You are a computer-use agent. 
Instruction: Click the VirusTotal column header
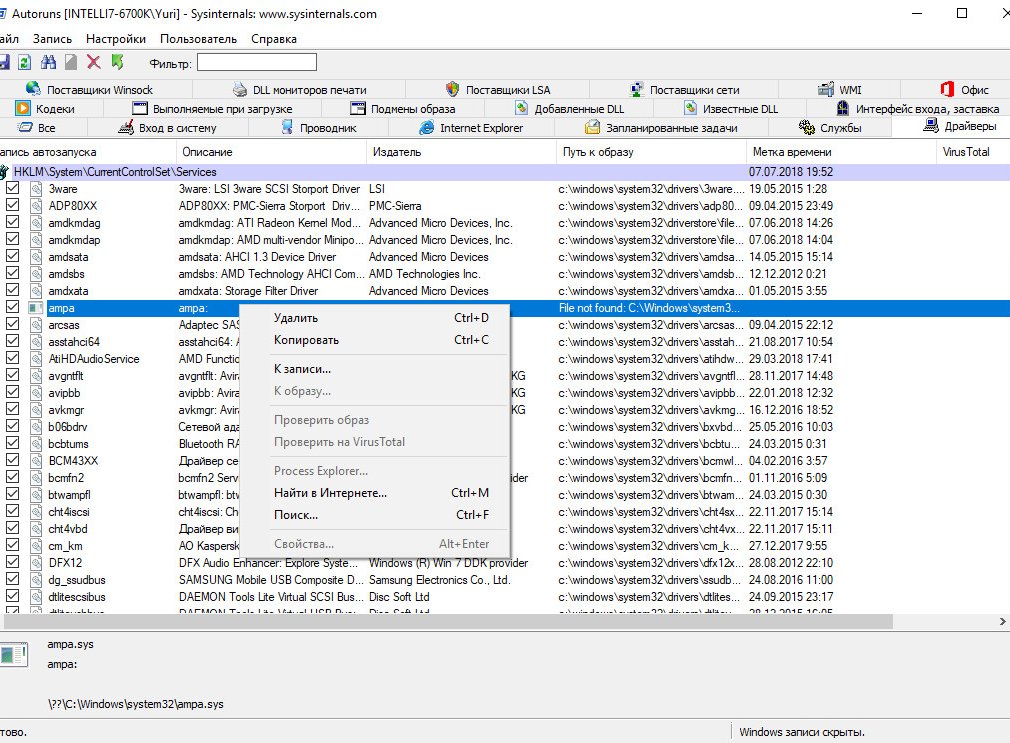coord(973,152)
